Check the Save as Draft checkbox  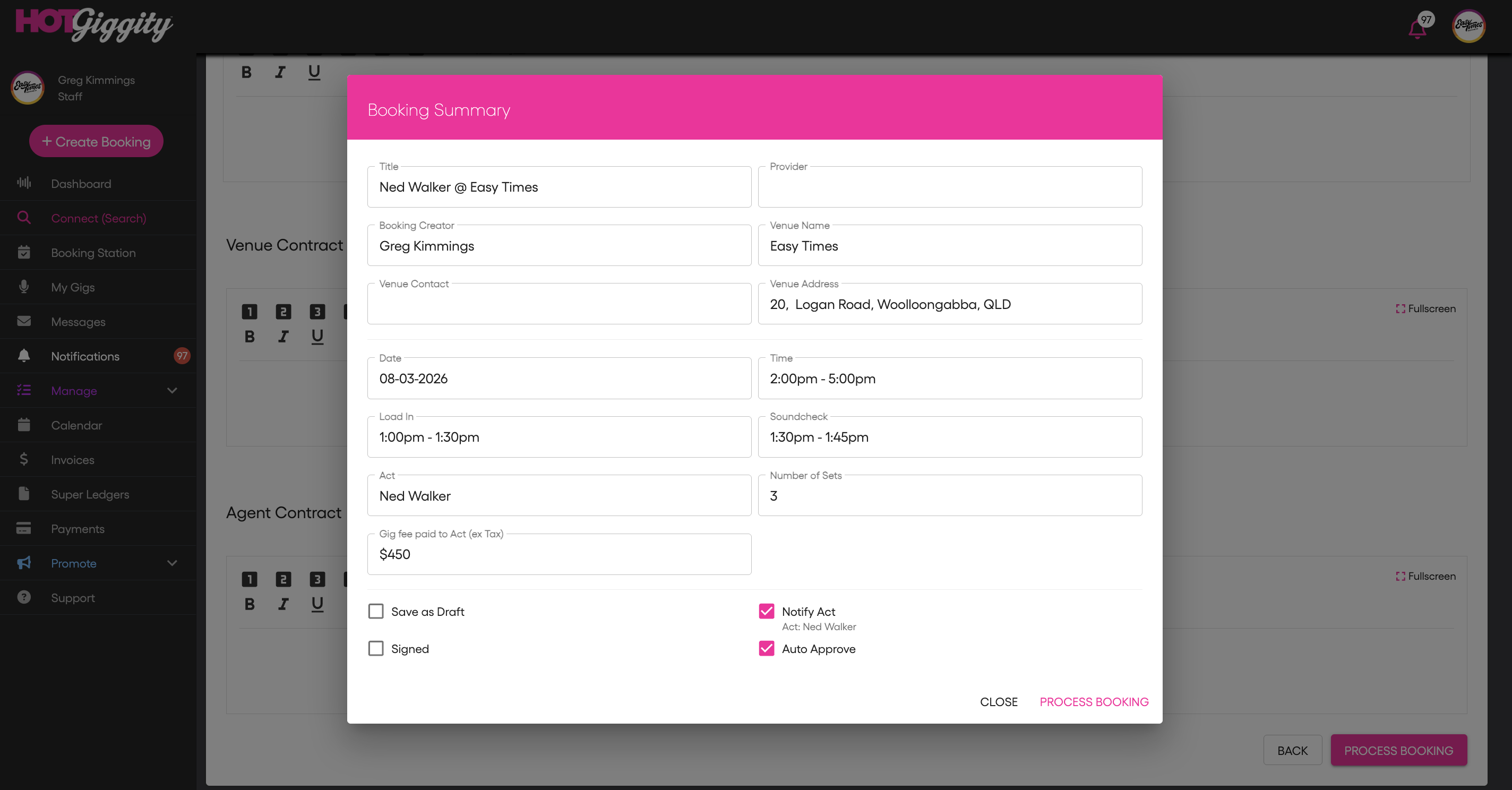[x=376, y=612]
